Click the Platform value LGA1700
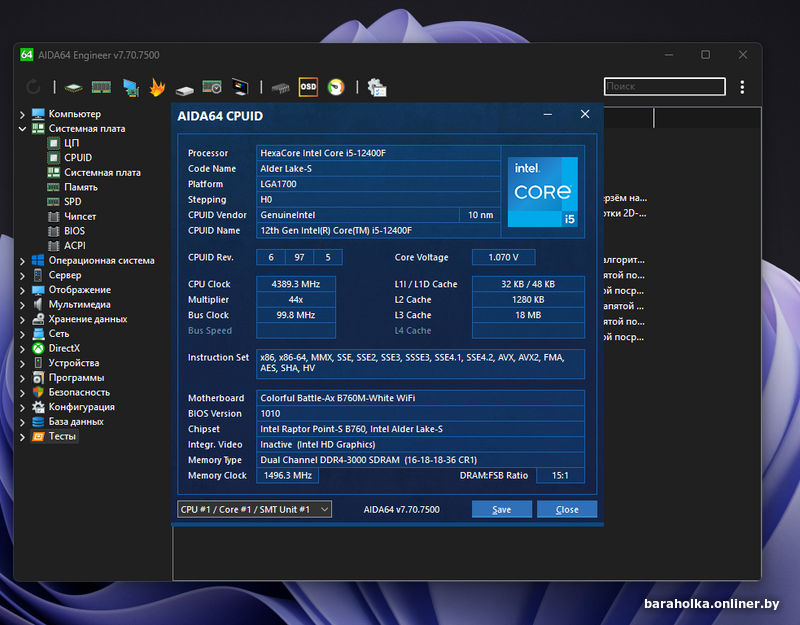The image size is (800, 625). [x=378, y=184]
